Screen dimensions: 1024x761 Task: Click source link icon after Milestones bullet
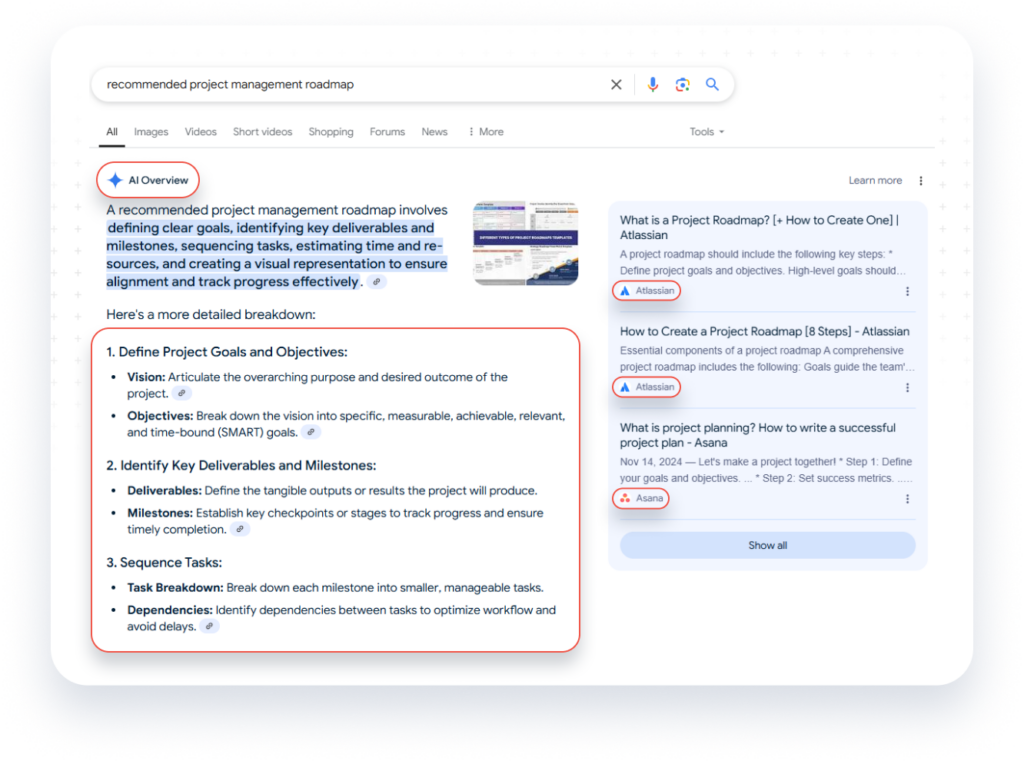240,529
